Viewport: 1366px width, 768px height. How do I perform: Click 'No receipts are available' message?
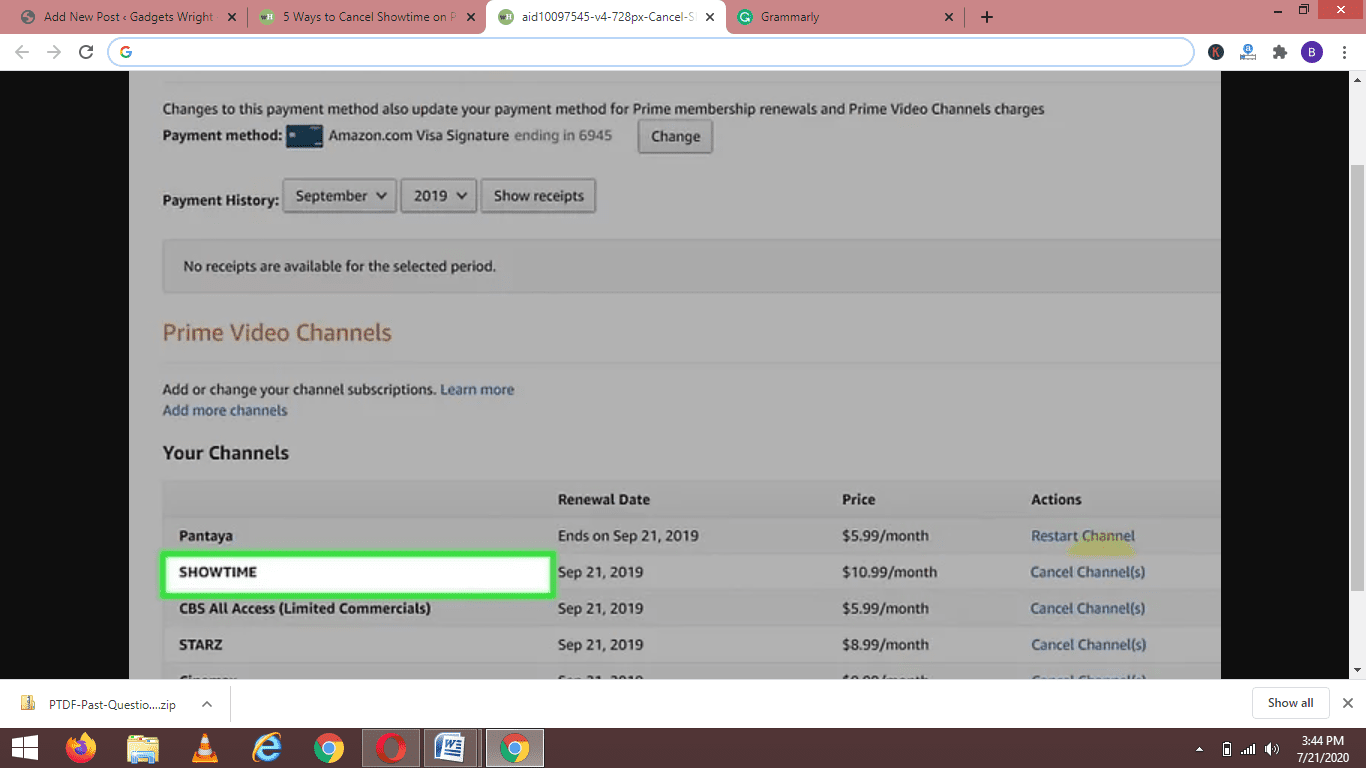(x=339, y=266)
